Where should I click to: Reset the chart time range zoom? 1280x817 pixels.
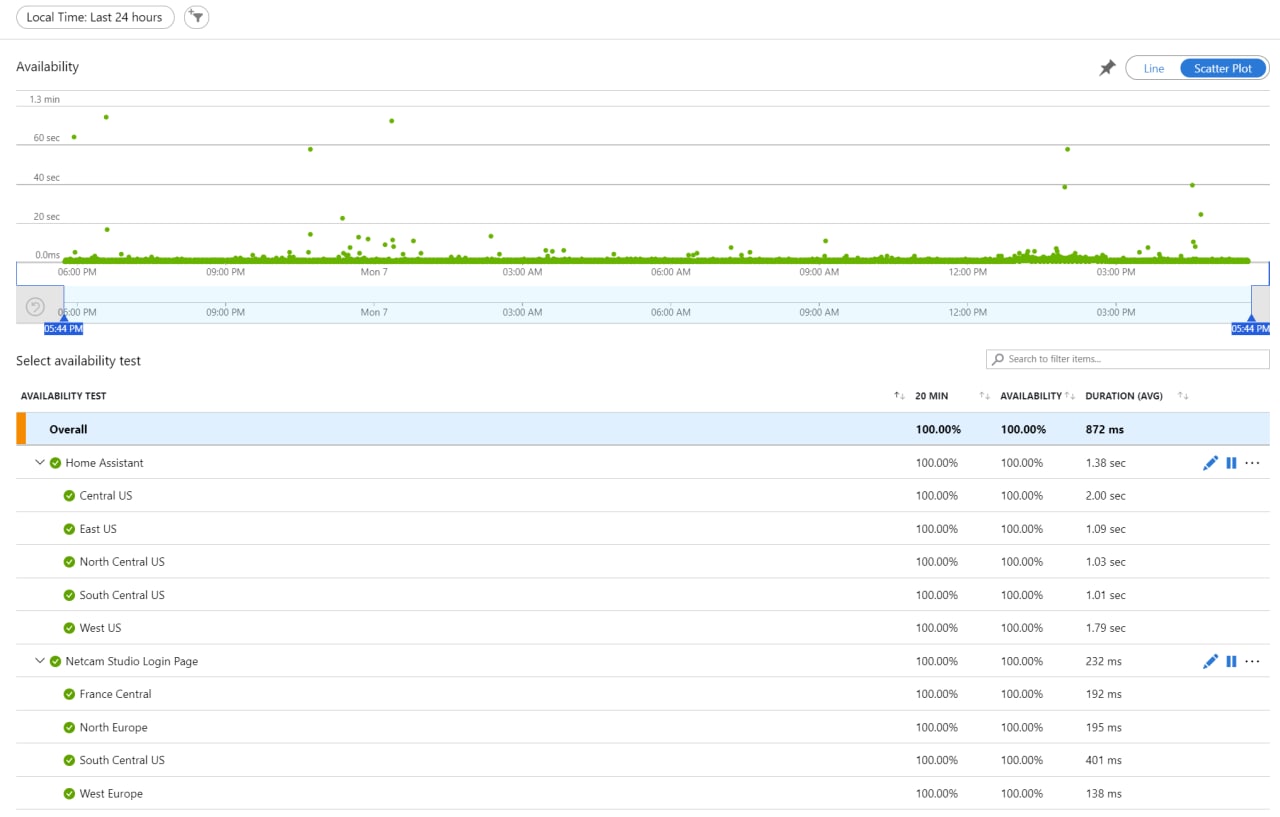tap(35, 307)
